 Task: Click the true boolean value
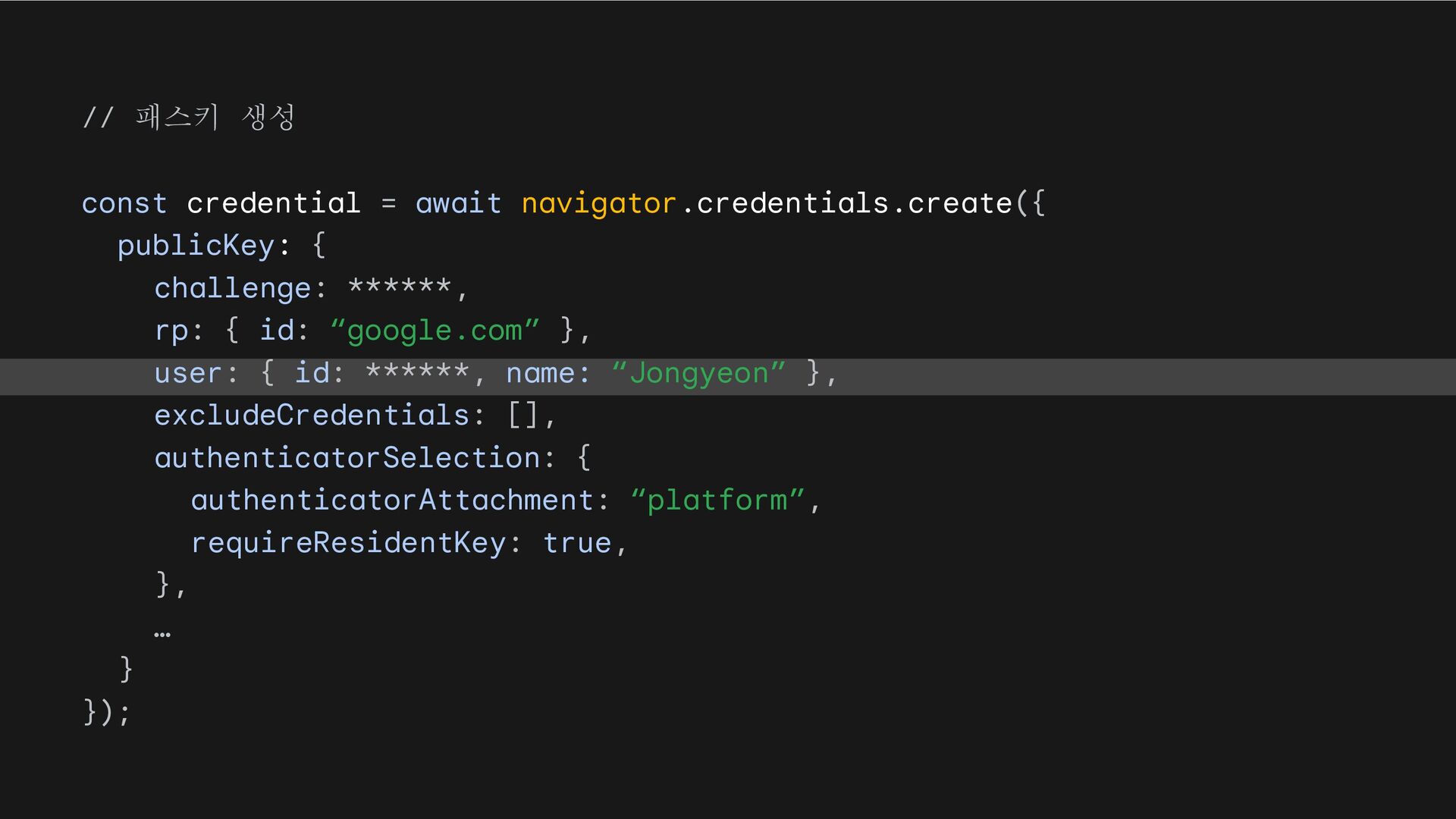(577, 543)
